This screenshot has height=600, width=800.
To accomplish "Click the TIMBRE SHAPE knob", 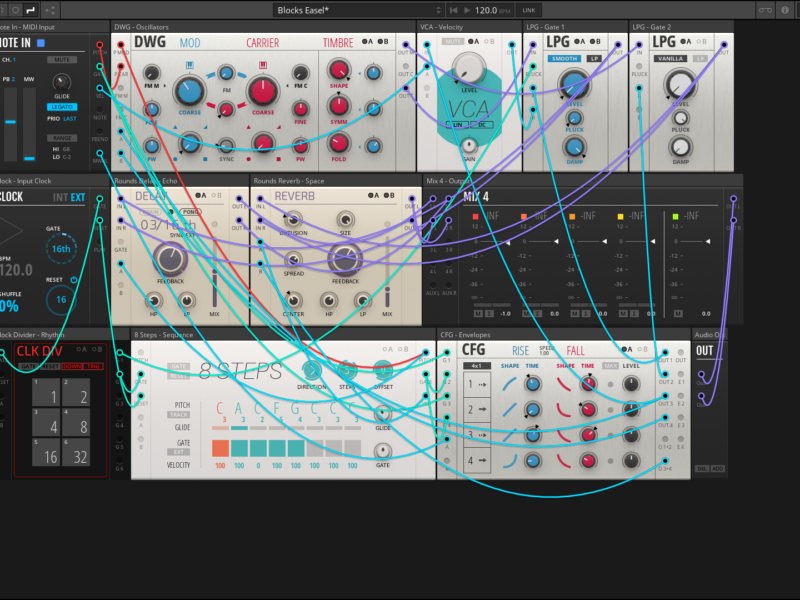I will pos(339,70).
